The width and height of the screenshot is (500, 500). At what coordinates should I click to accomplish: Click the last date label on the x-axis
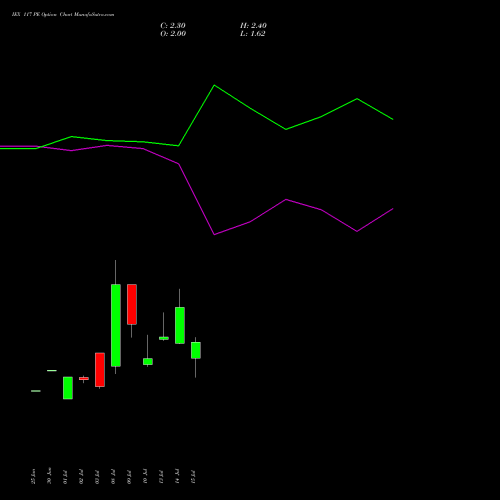[x=193, y=477]
